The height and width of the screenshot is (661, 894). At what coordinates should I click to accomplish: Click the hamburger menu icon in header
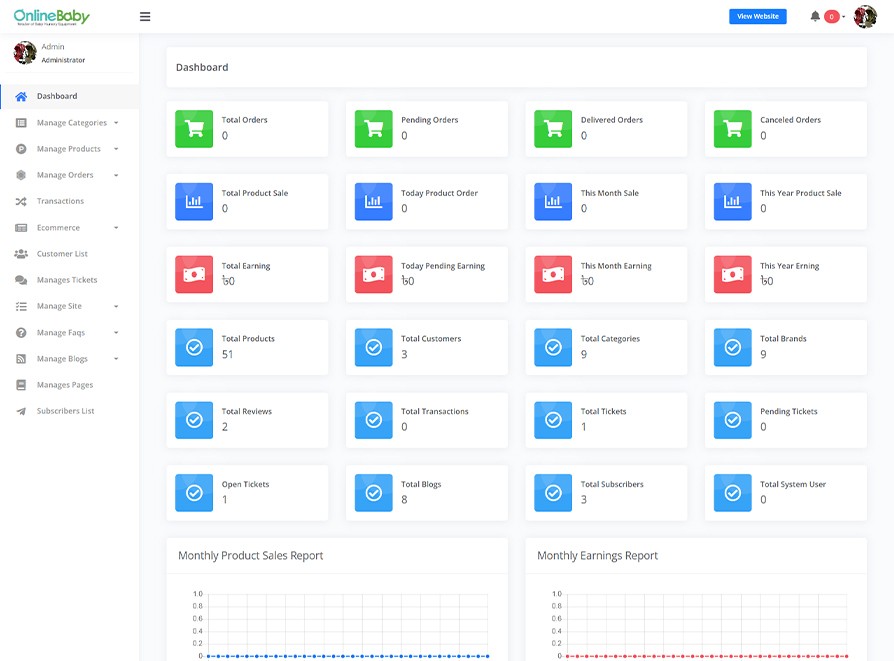point(145,17)
